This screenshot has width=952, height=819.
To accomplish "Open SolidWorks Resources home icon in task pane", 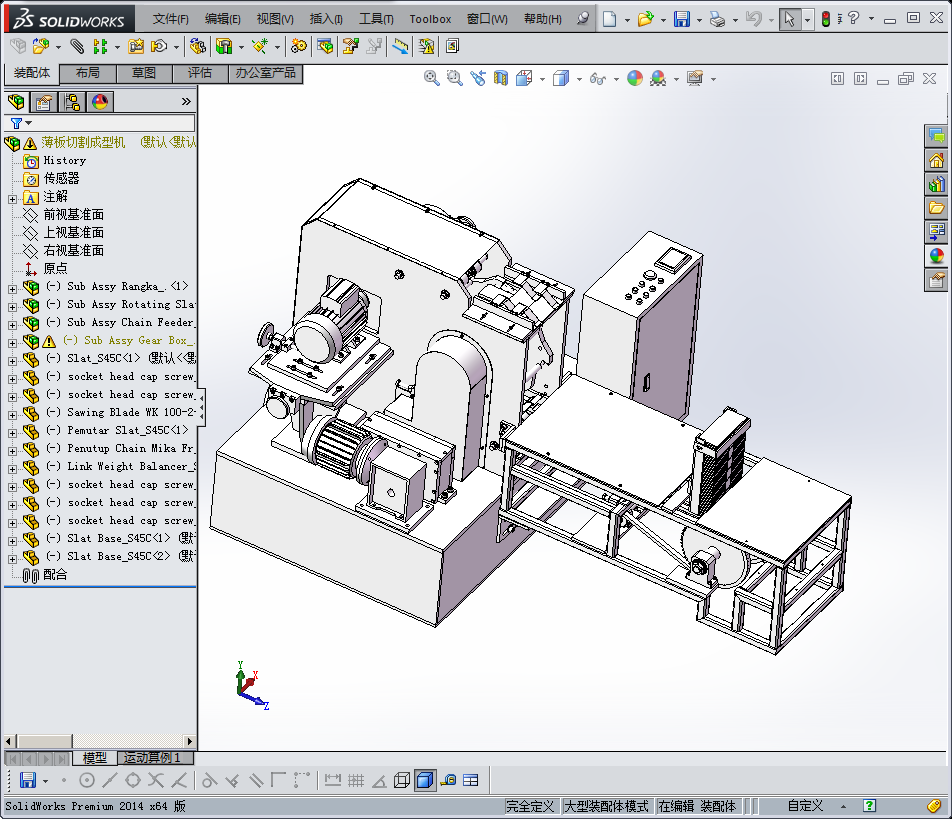I will click(936, 160).
